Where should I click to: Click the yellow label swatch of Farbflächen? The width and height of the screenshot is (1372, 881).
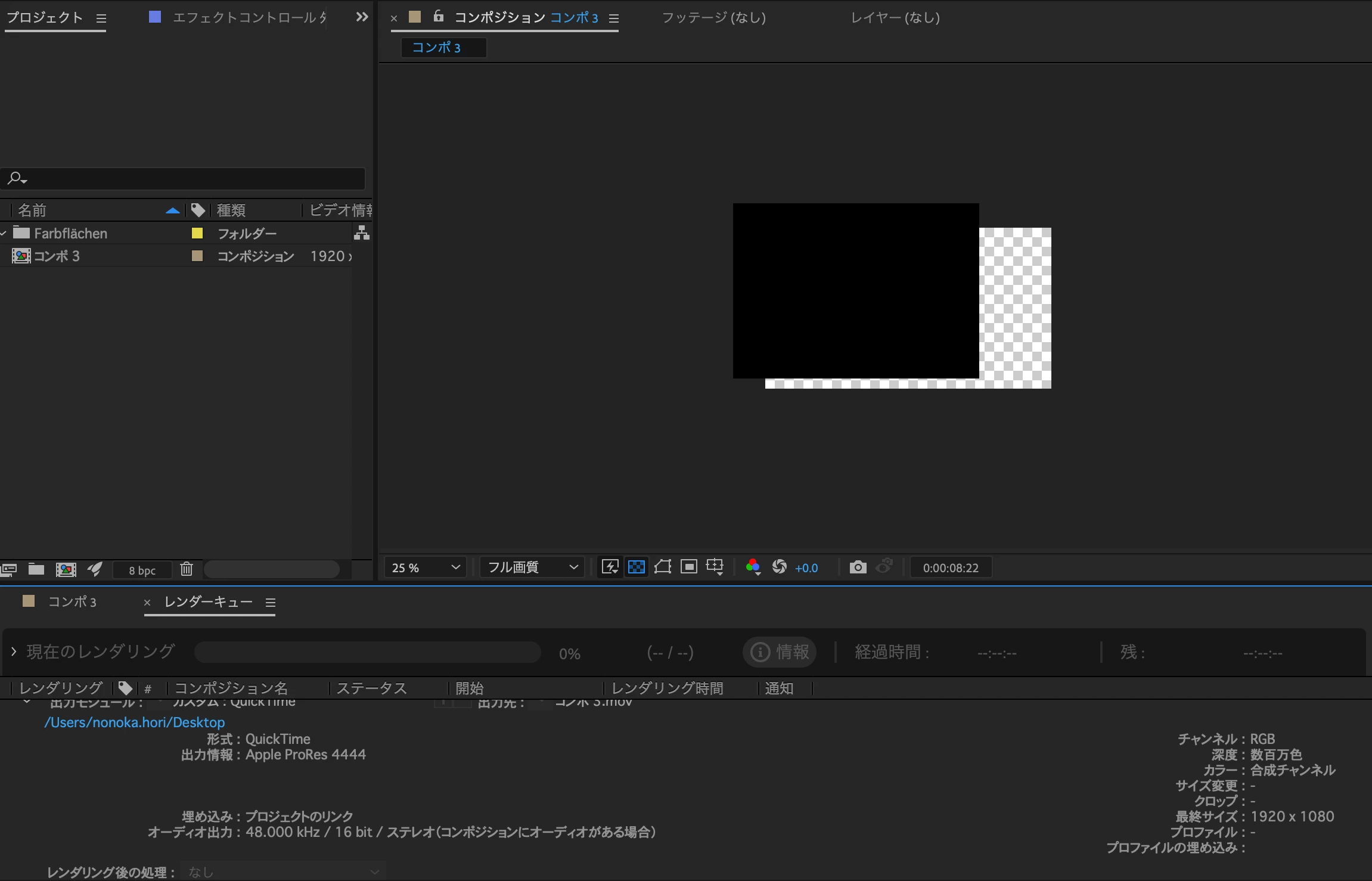(x=197, y=234)
